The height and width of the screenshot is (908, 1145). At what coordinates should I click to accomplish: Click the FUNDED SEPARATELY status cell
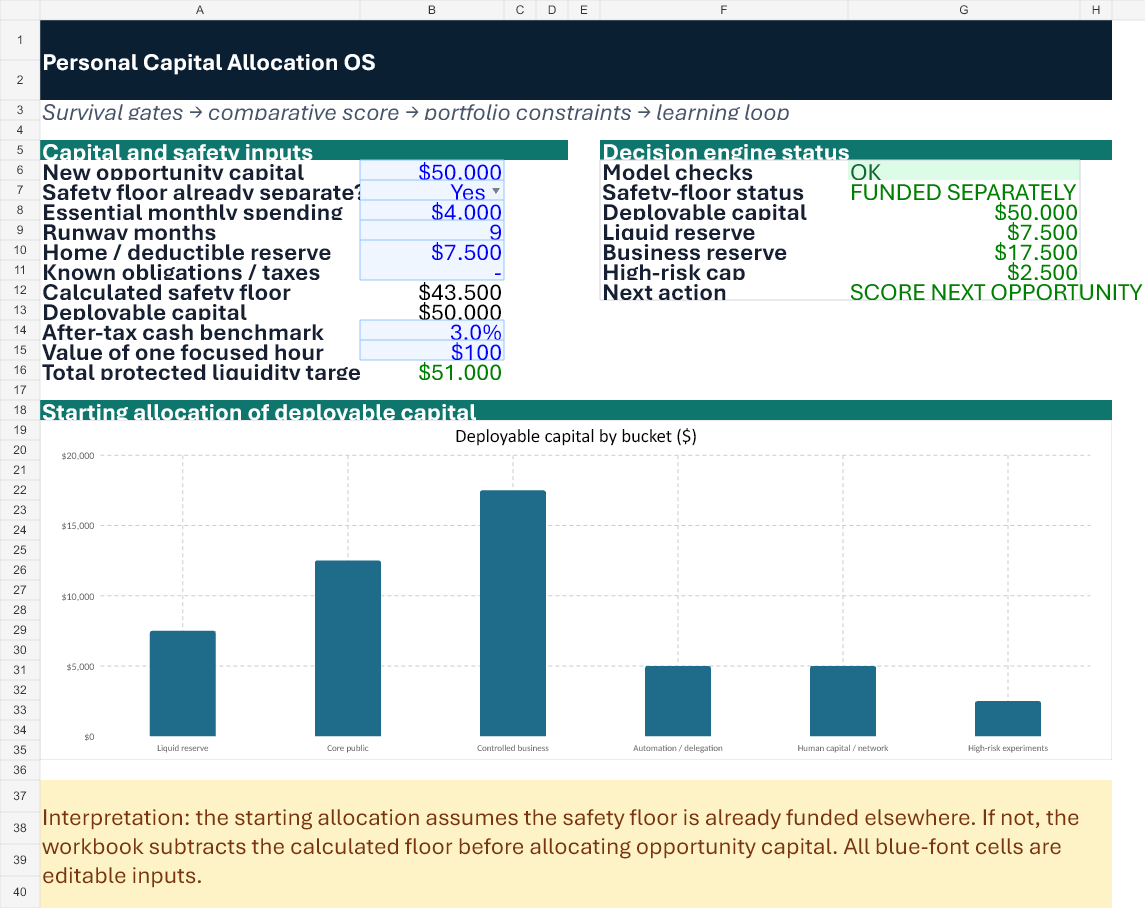[x=963, y=191]
